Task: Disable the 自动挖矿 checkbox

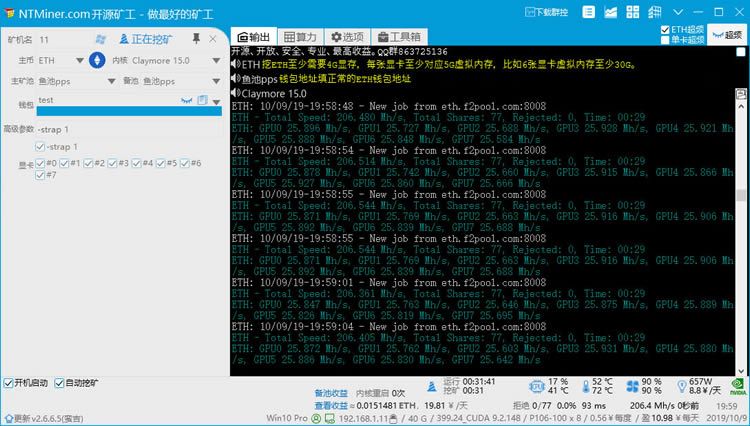Action: (x=59, y=383)
